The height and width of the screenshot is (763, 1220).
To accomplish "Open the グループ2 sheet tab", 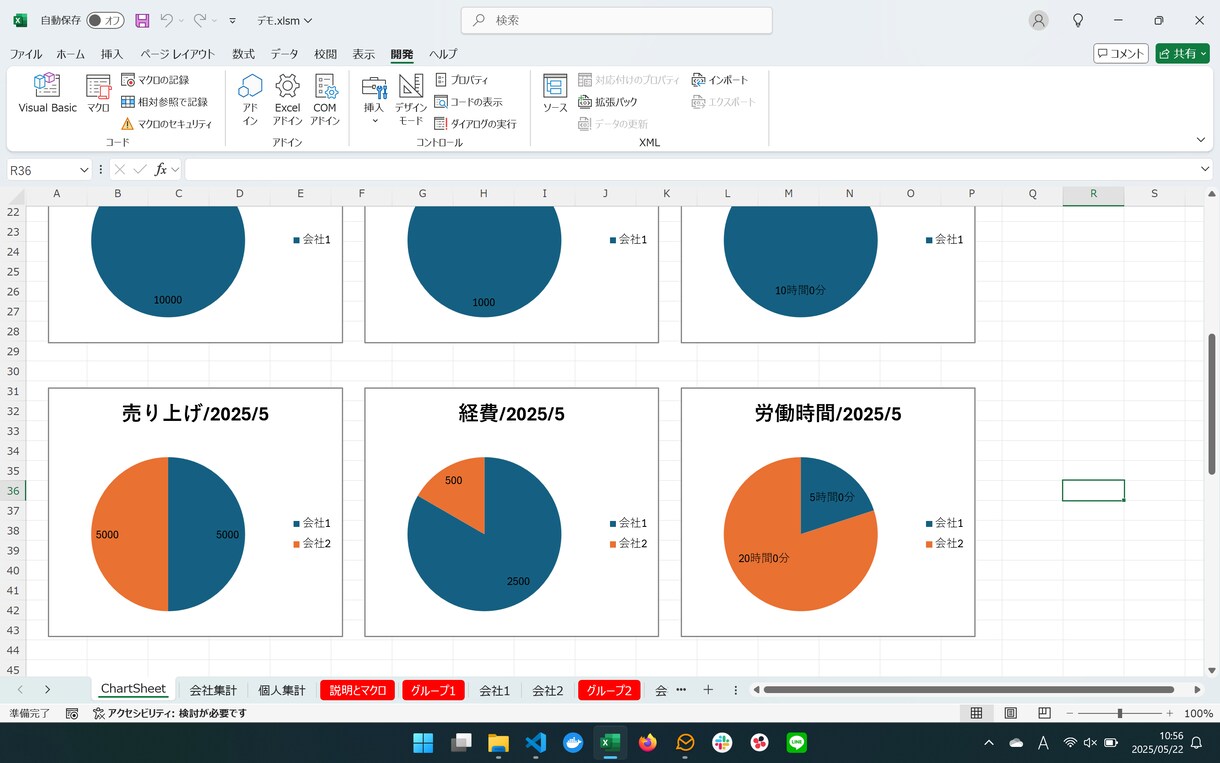I will (x=609, y=690).
